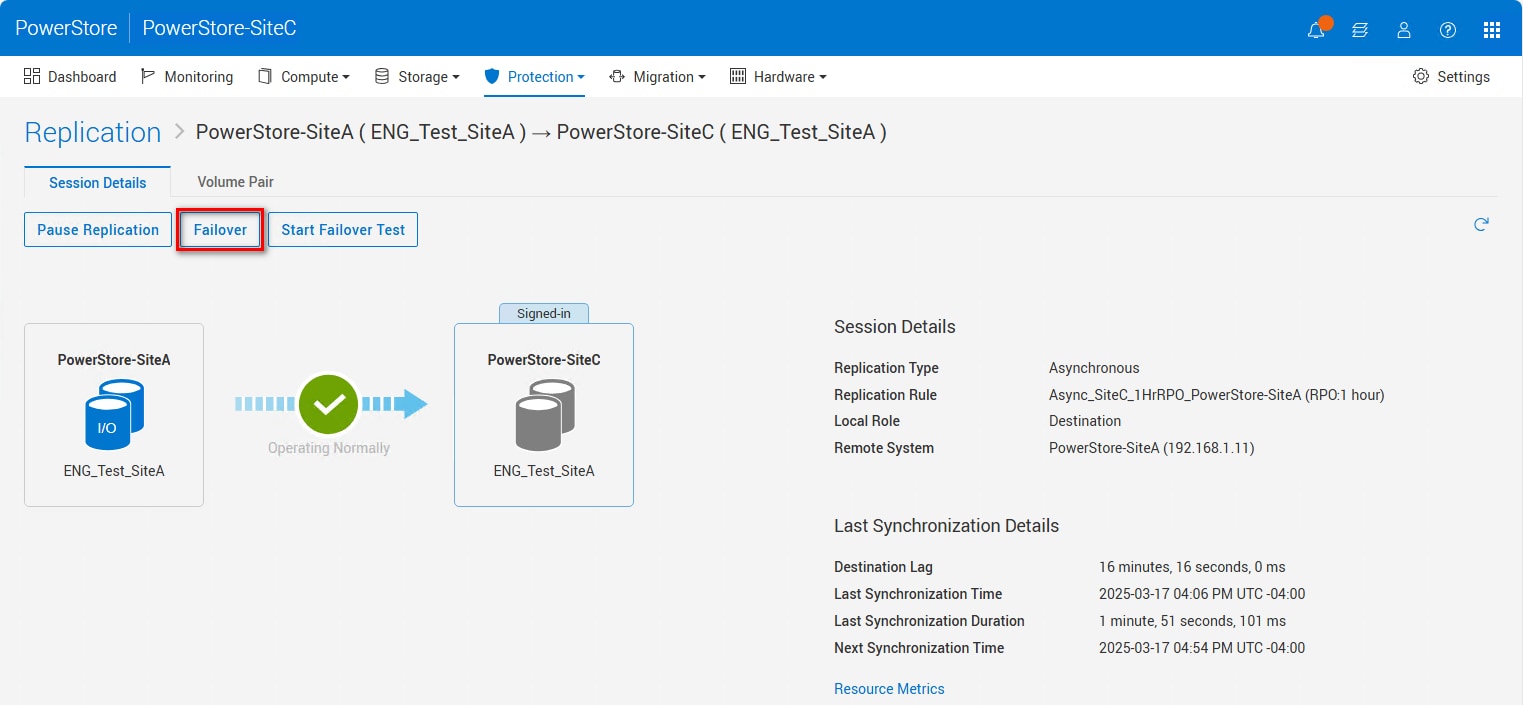Click the PowerStore brand title

tap(65, 28)
